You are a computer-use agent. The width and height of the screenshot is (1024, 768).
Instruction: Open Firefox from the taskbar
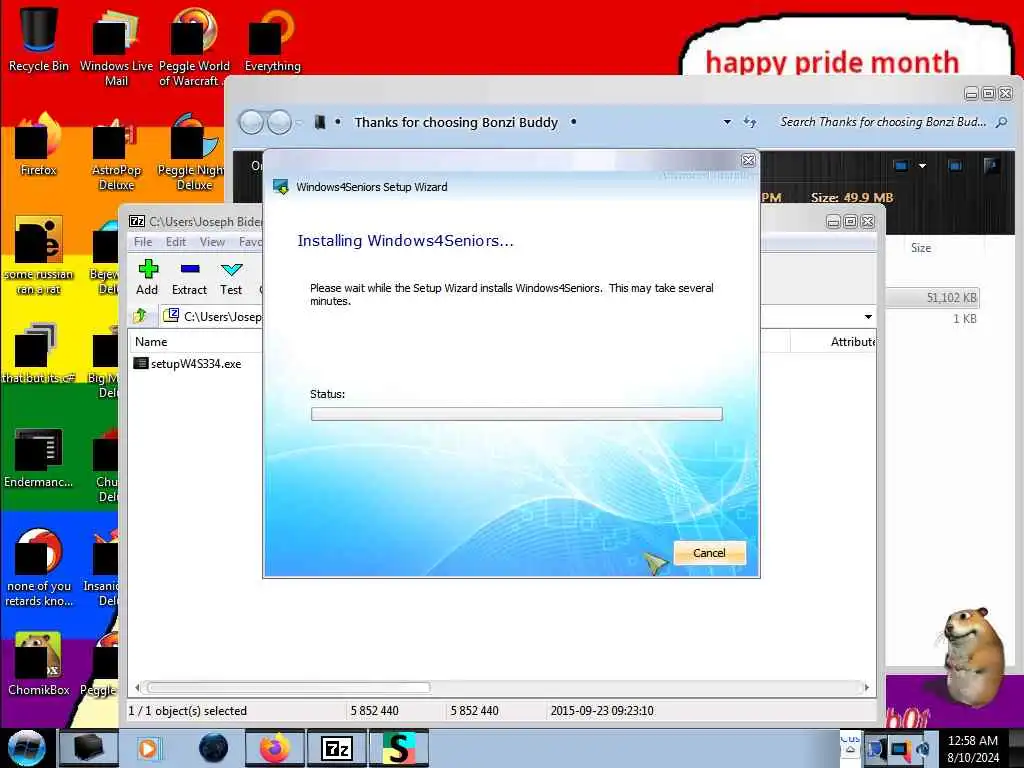coord(275,748)
